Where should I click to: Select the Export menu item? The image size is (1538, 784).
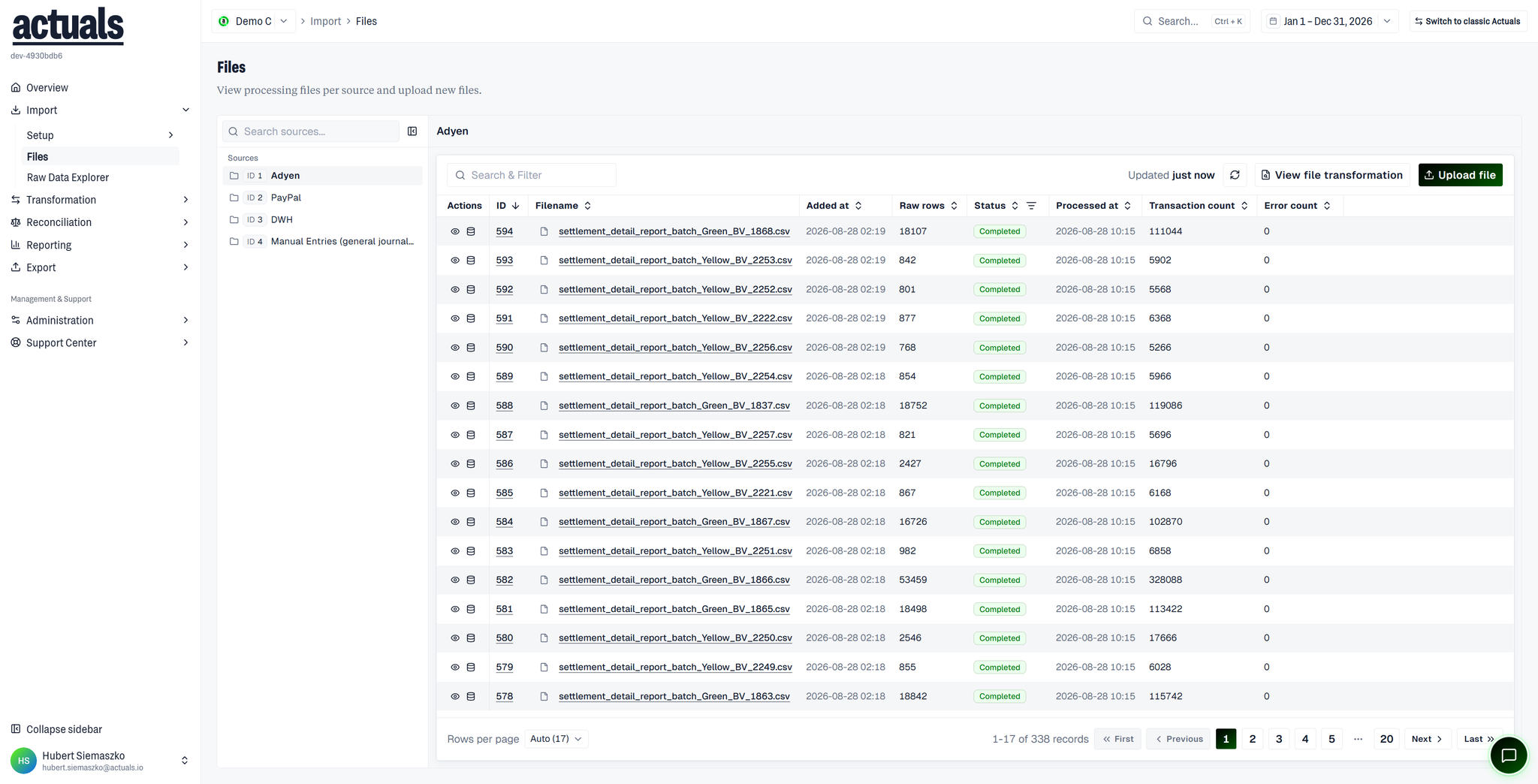tap(100, 267)
